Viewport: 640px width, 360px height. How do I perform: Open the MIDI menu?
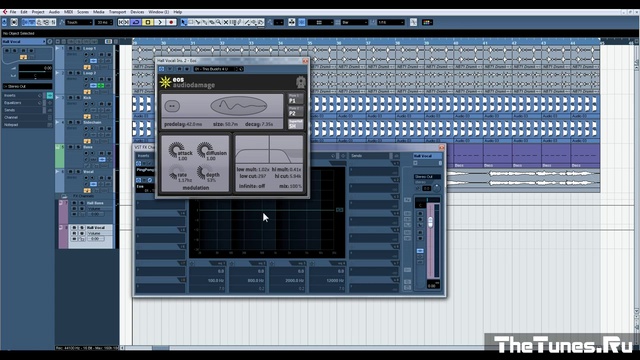(69, 12)
